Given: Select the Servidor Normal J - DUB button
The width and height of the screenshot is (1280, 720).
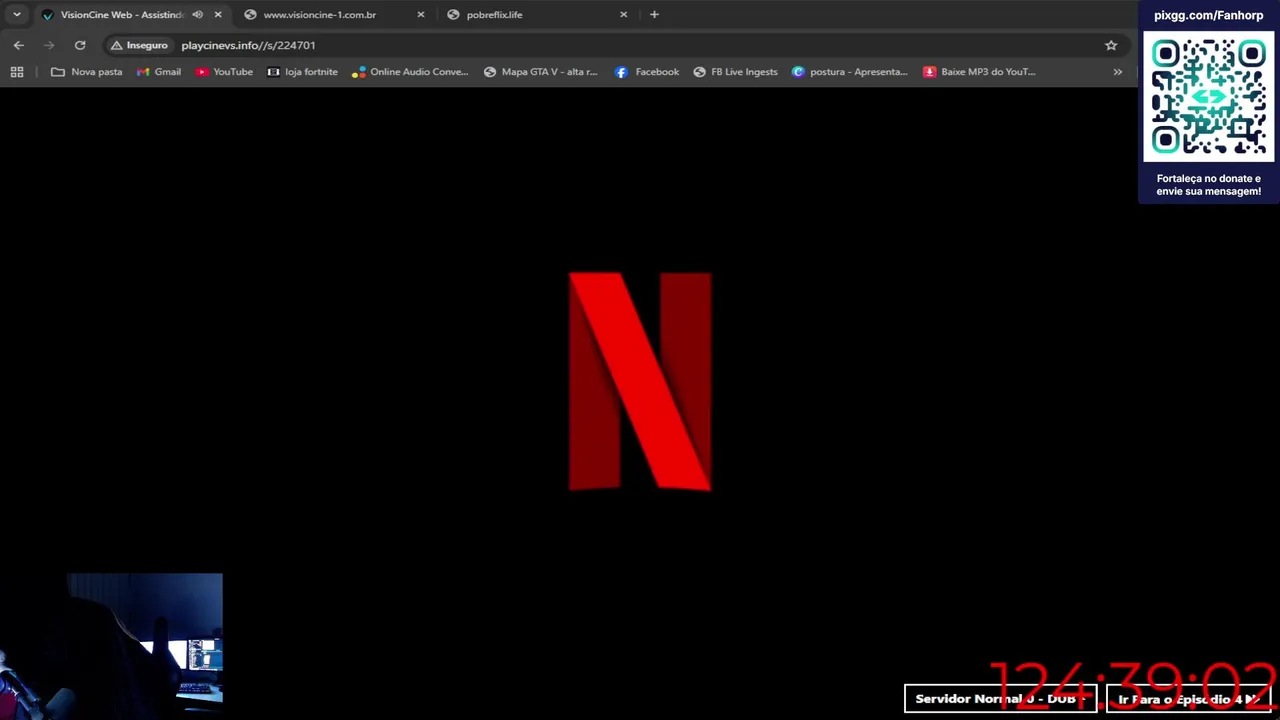Looking at the screenshot, I should (1000, 699).
